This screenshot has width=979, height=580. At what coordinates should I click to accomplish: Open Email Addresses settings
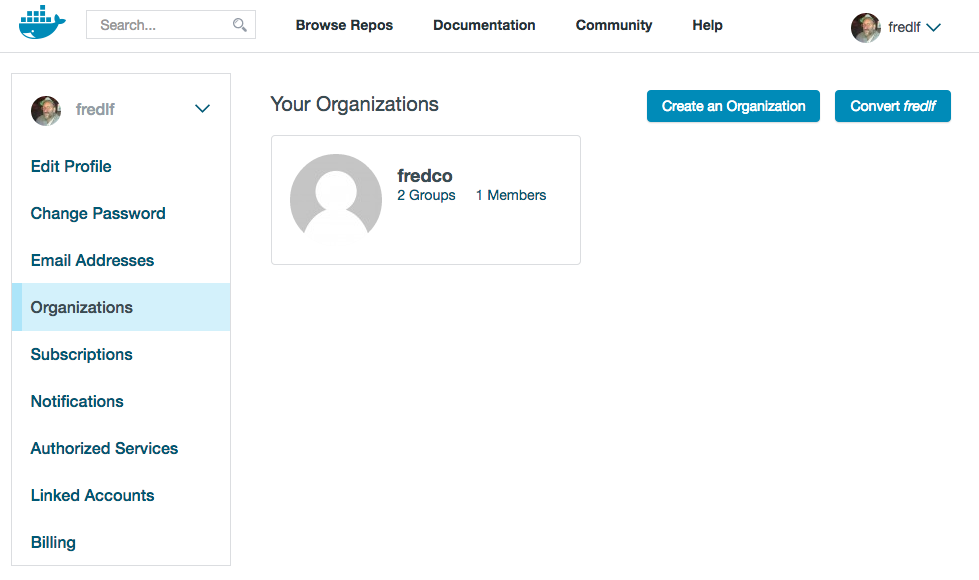pyautogui.click(x=92, y=260)
